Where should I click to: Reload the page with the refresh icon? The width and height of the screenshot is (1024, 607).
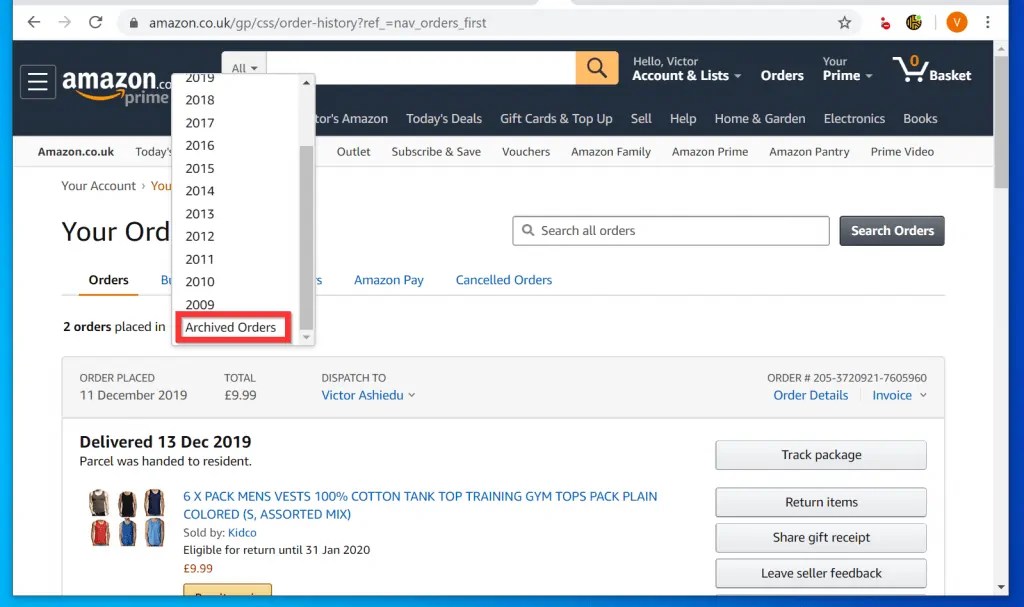(95, 22)
